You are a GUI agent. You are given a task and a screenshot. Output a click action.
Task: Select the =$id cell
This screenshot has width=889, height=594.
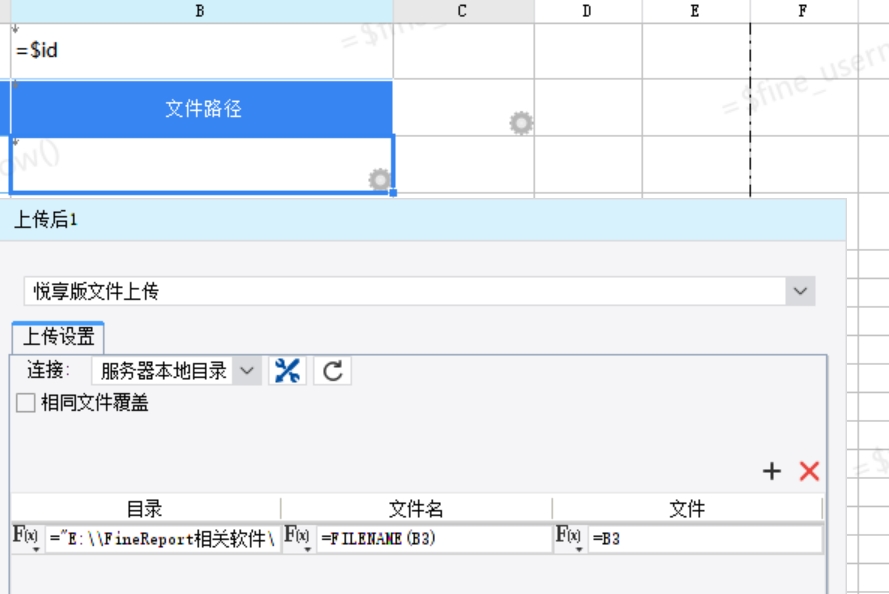click(x=202, y=51)
